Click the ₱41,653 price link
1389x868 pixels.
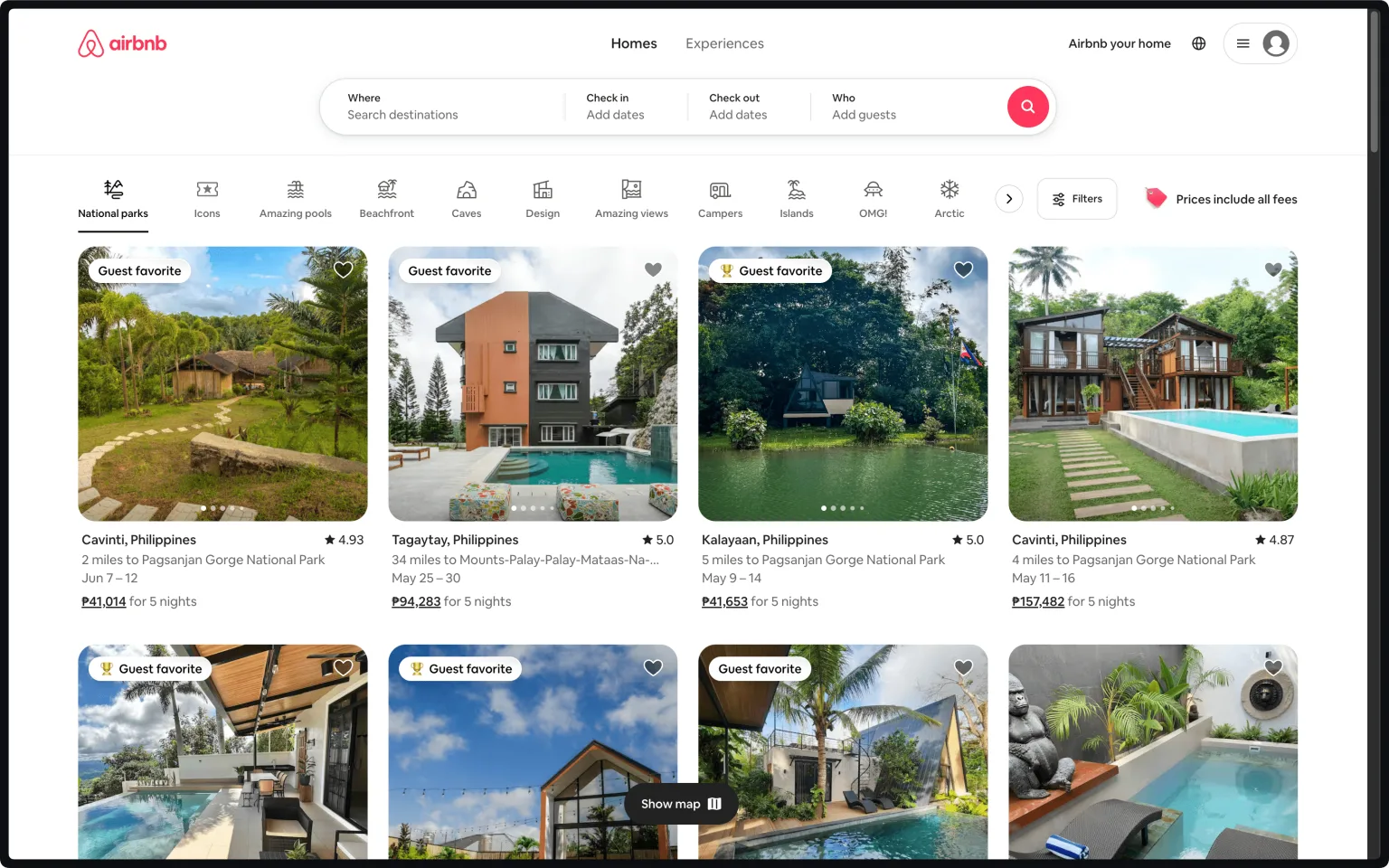(x=724, y=601)
